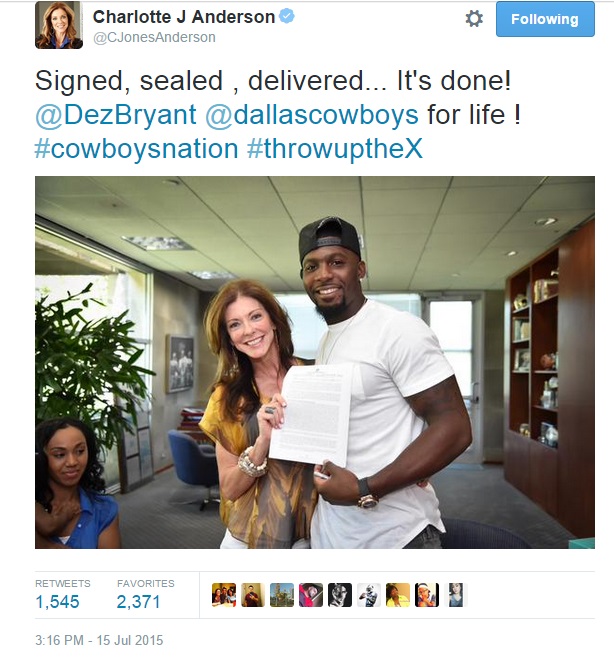614x658 pixels.
Task: Open the @CJonesAnderson handle
Action: (x=154, y=37)
